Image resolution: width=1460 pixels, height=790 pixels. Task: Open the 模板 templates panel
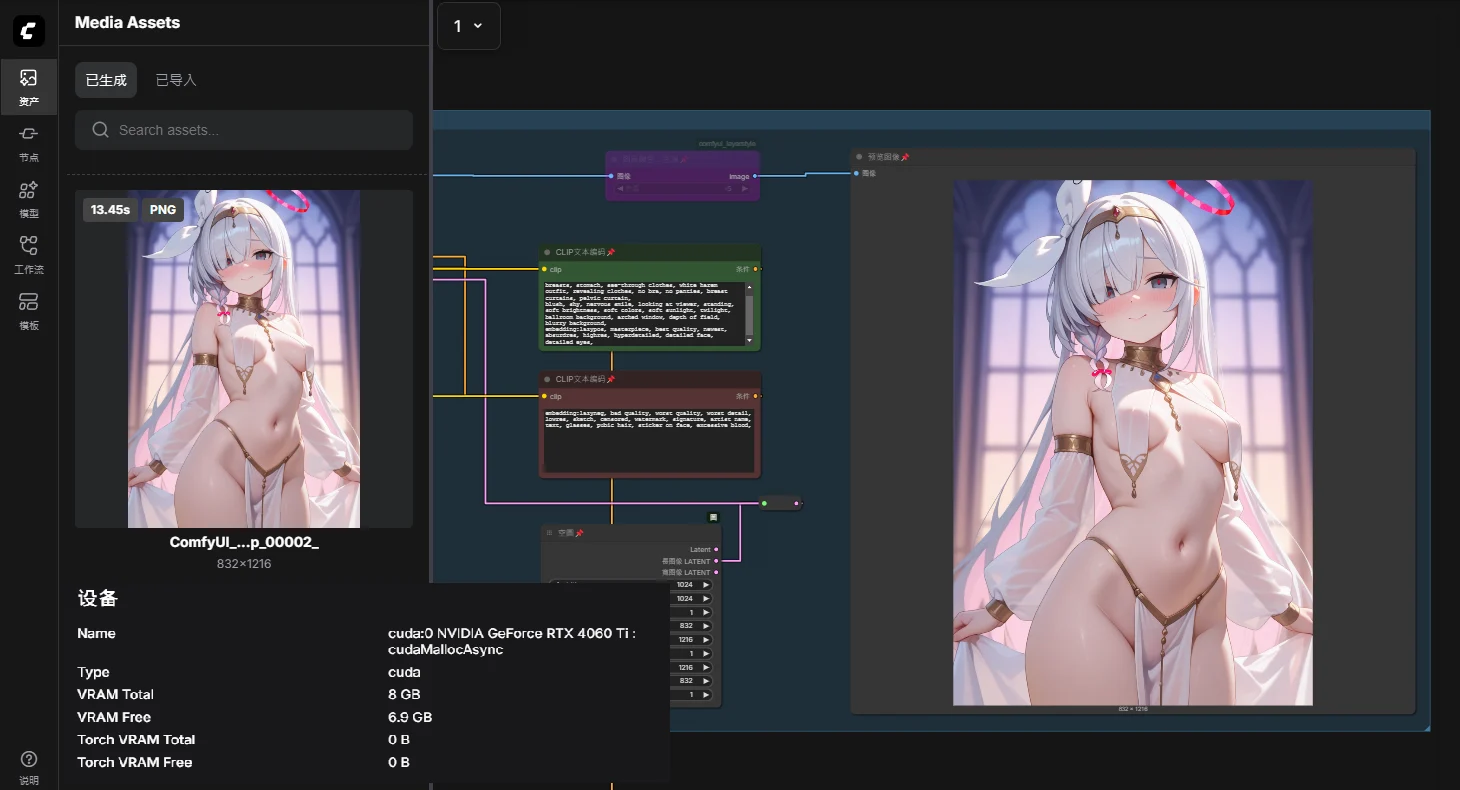click(x=28, y=310)
